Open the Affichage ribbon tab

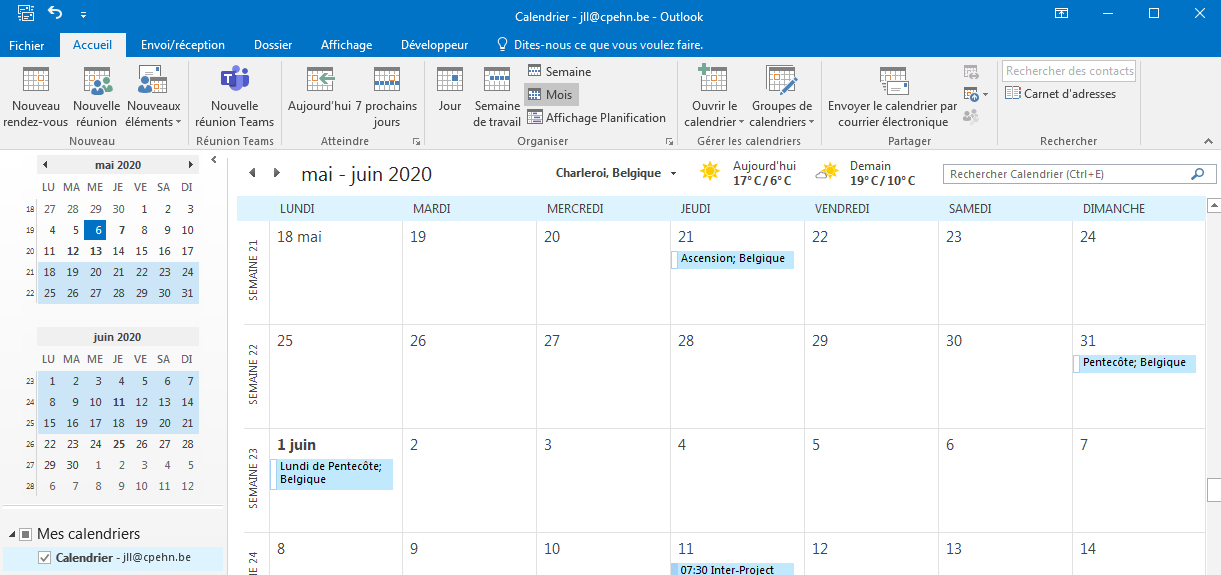tap(346, 45)
